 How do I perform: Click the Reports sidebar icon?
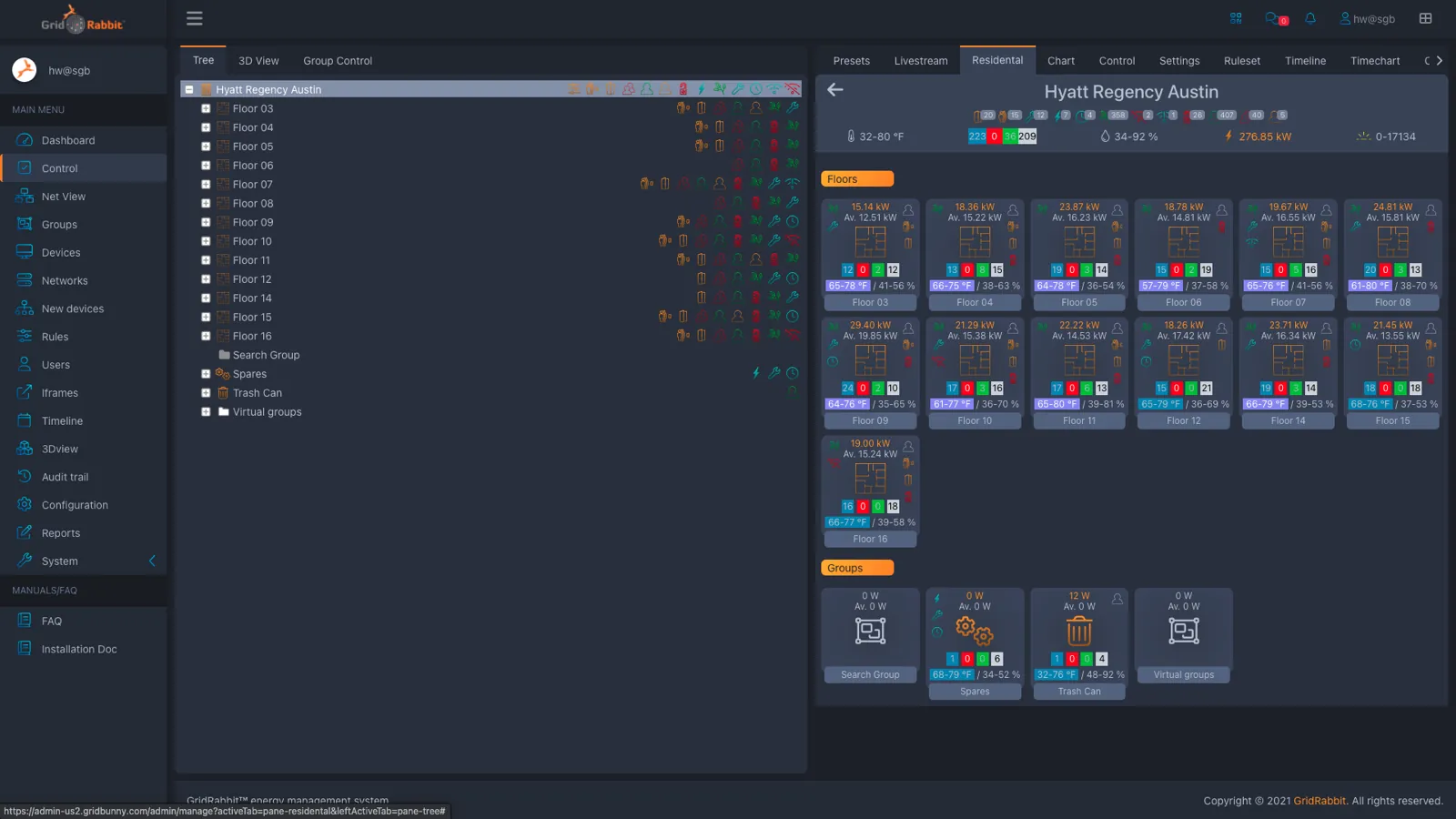tap(25, 533)
